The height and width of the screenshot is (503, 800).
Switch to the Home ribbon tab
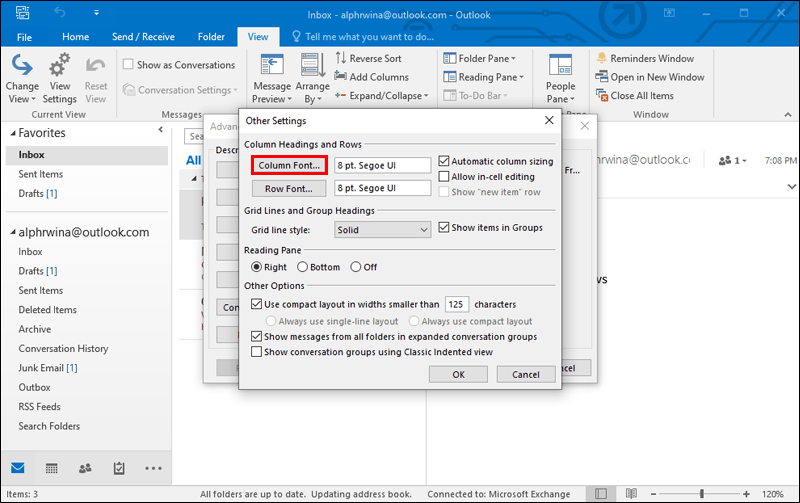76,37
